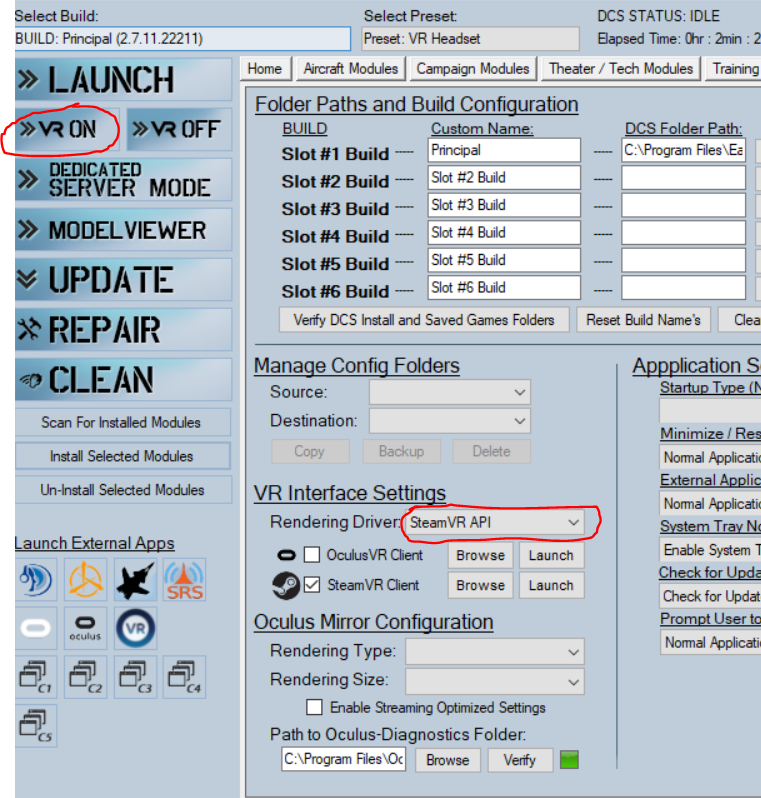This screenshot has width=761, height=798.
Task: Click Scan For Installed Modules
Action: click(123, 422)
